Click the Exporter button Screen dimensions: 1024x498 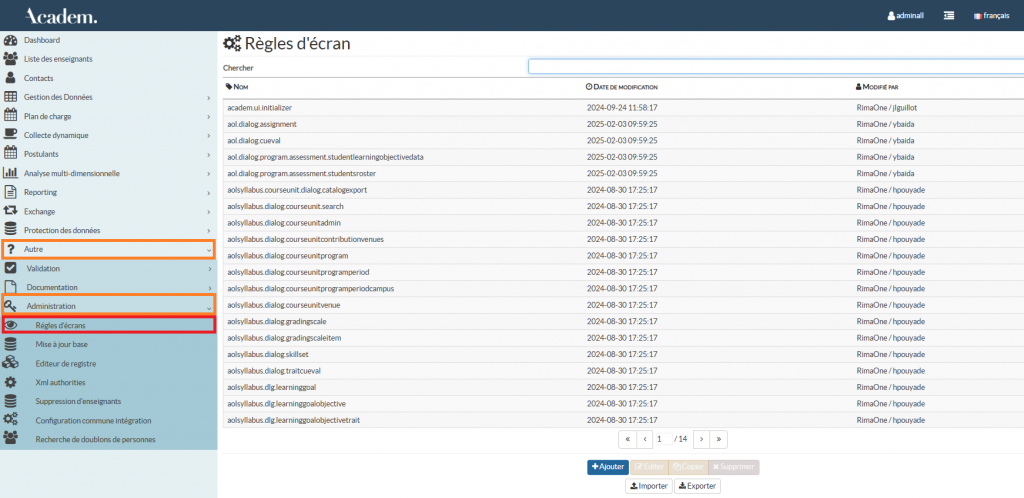click(697, 486)
